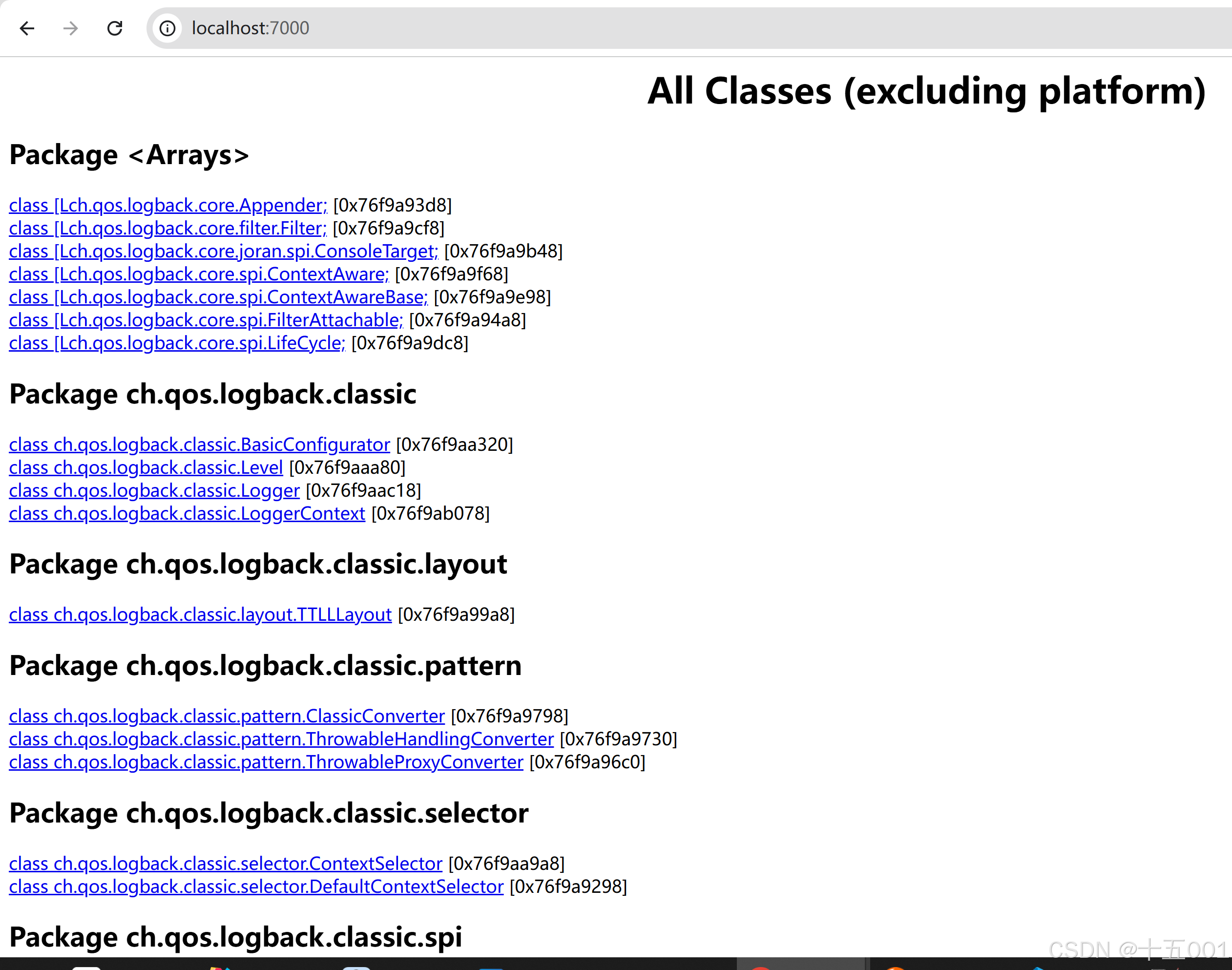This screenshot has width=1232, height=970.
Task: Open the TTLLLayout class link
Action: [x=200, y=614]
